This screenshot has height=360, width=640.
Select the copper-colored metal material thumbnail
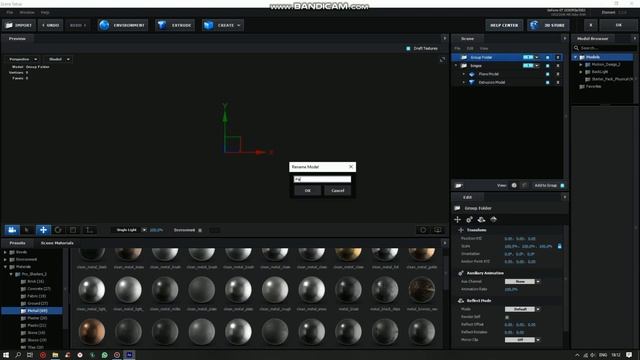point(92,331)
